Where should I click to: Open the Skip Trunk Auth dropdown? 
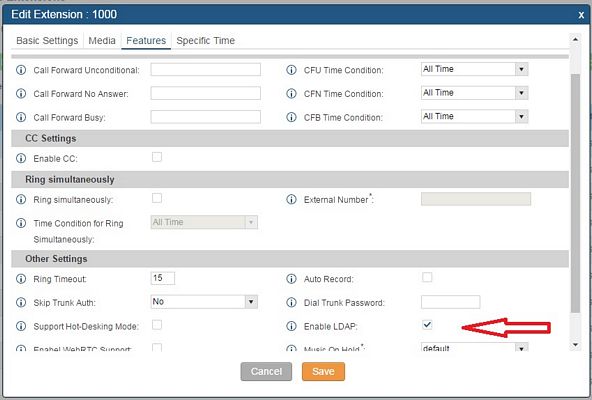[x=204, y=302]
